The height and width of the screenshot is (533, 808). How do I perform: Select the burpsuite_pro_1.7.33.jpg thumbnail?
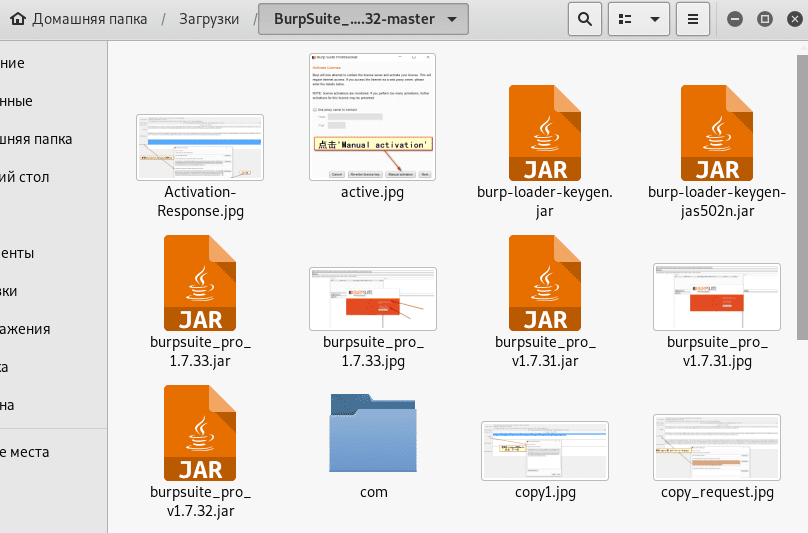[x=373, y=298]
